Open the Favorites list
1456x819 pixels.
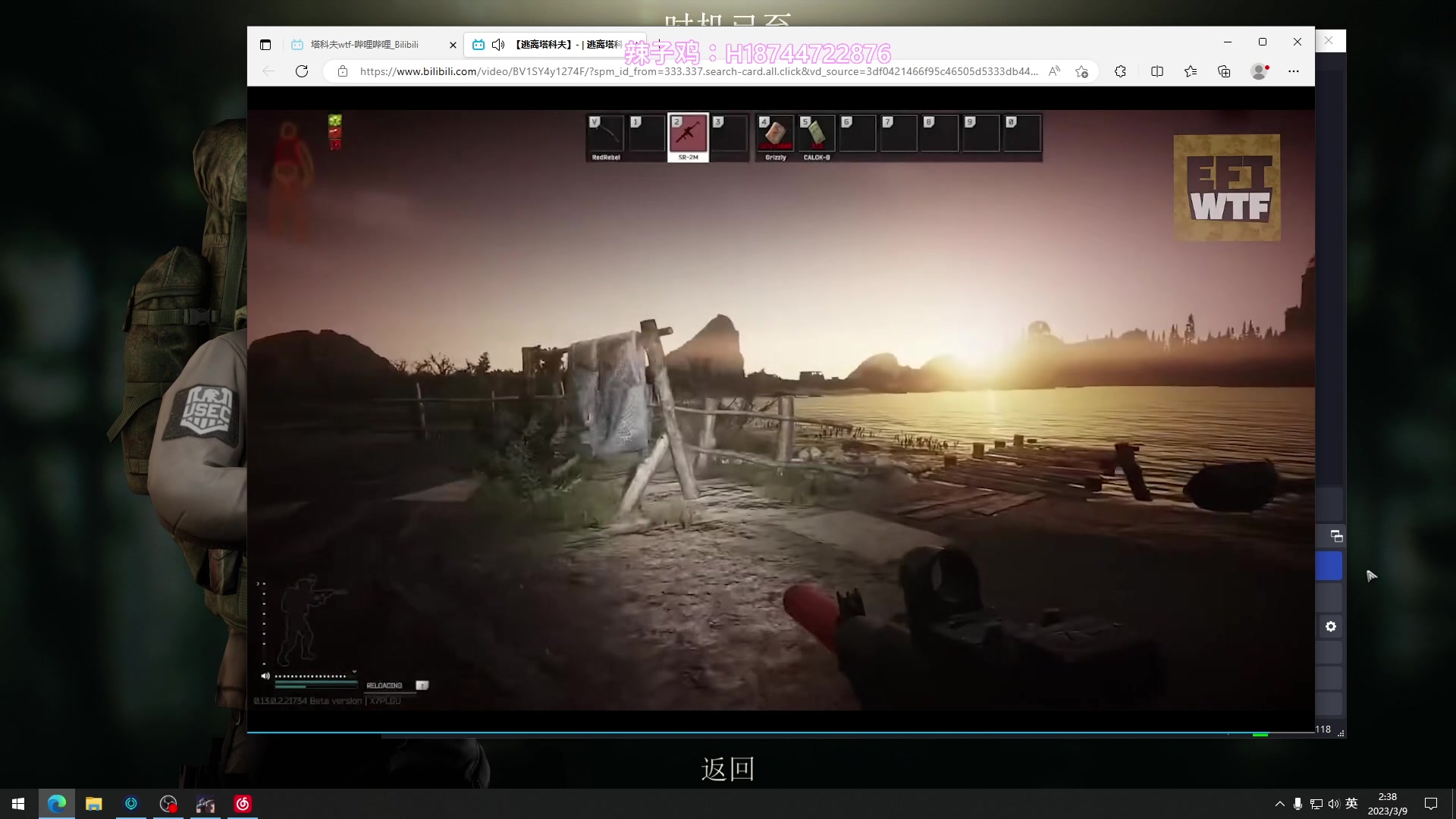(1191, 71)
